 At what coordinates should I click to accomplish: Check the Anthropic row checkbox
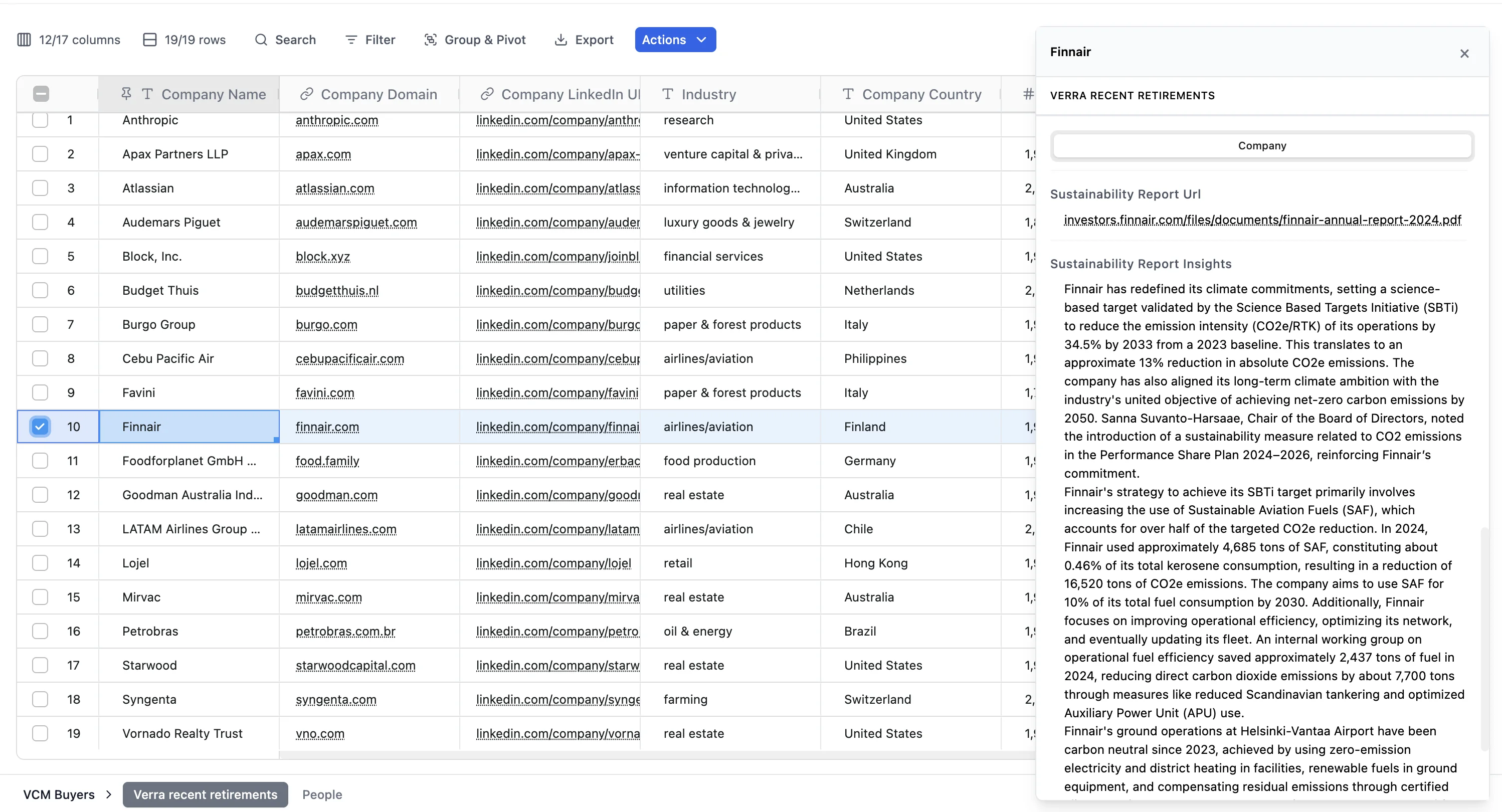click(x=40, y=120)
